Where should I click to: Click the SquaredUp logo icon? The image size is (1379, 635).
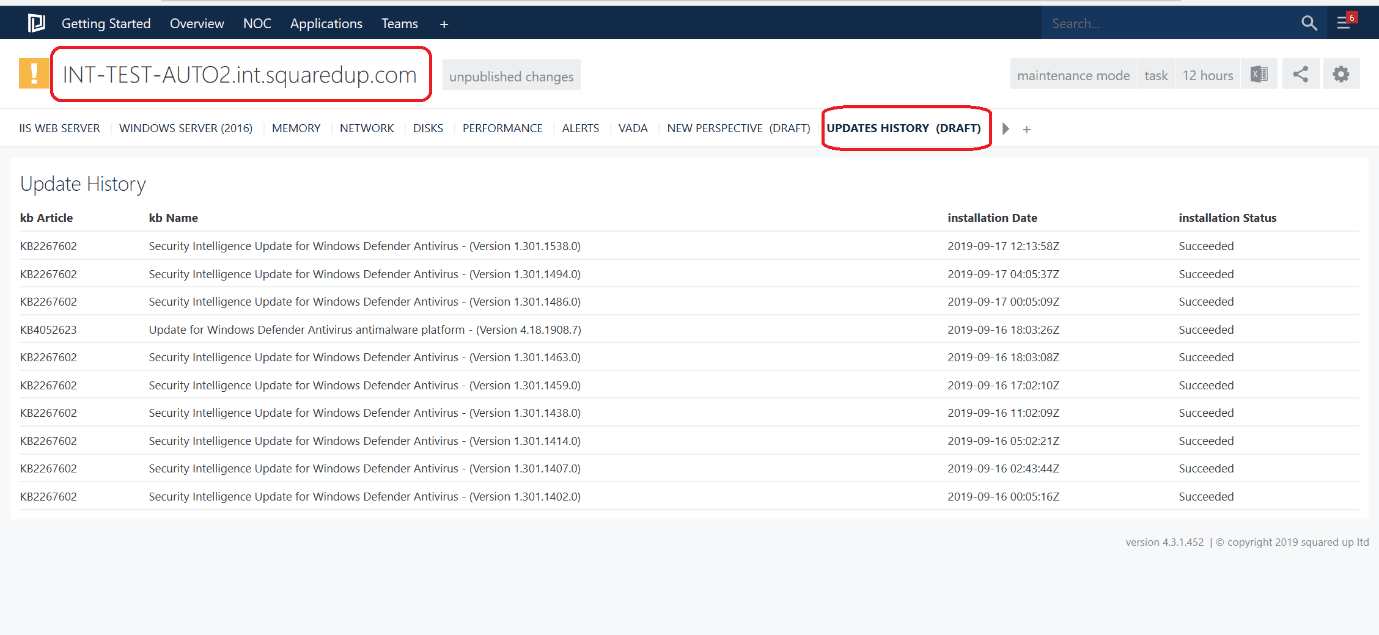coord(36,23)
